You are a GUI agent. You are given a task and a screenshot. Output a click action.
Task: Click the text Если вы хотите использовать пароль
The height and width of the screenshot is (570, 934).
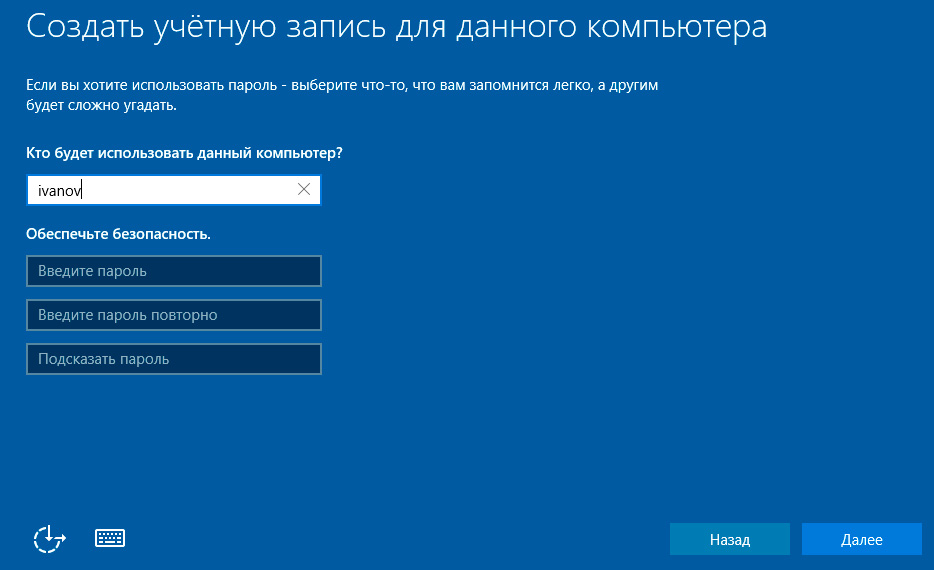click(x=152, y=85)
